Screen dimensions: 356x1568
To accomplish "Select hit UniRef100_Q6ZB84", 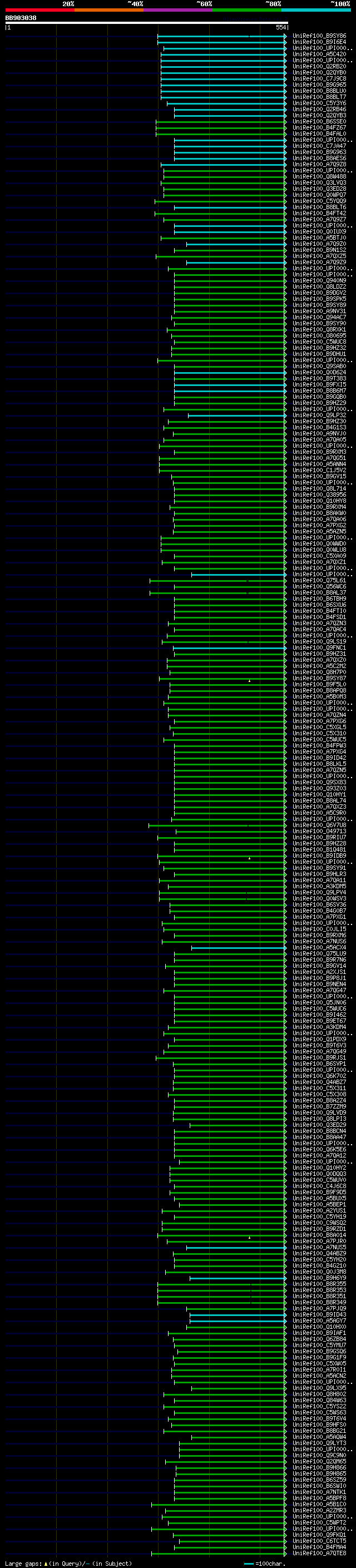I will 319,1338.
